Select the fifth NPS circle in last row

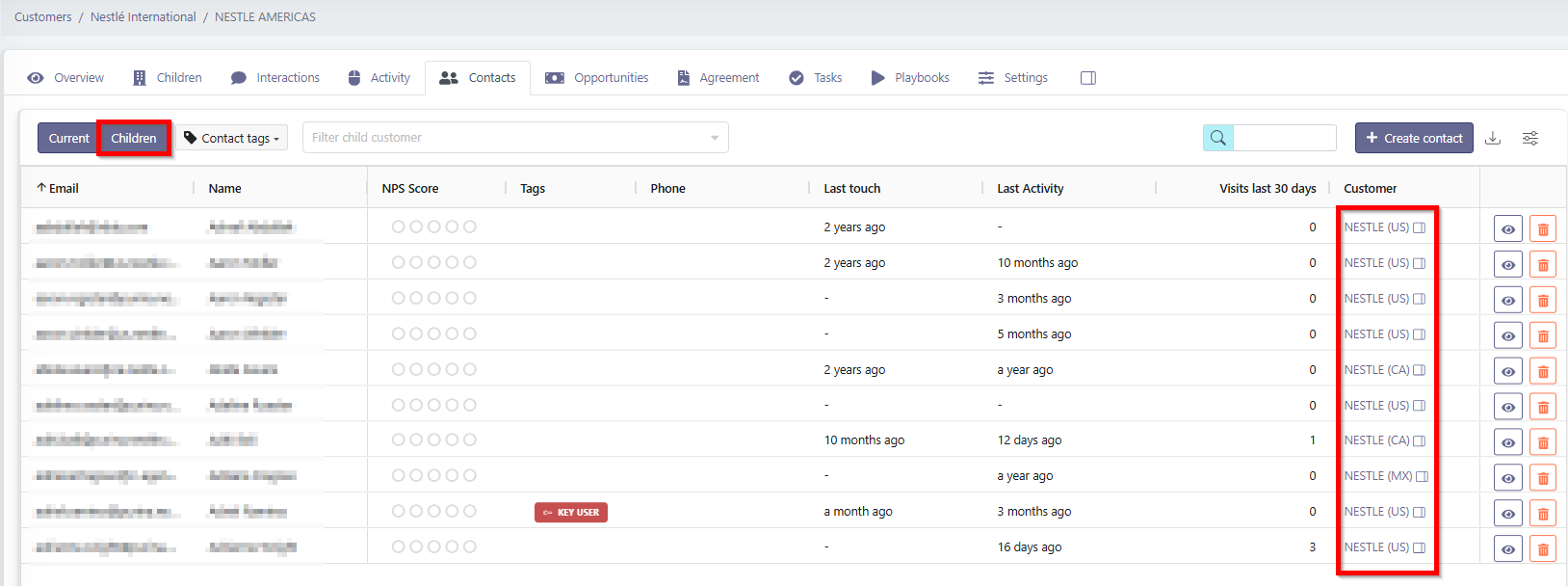(470, 546)
